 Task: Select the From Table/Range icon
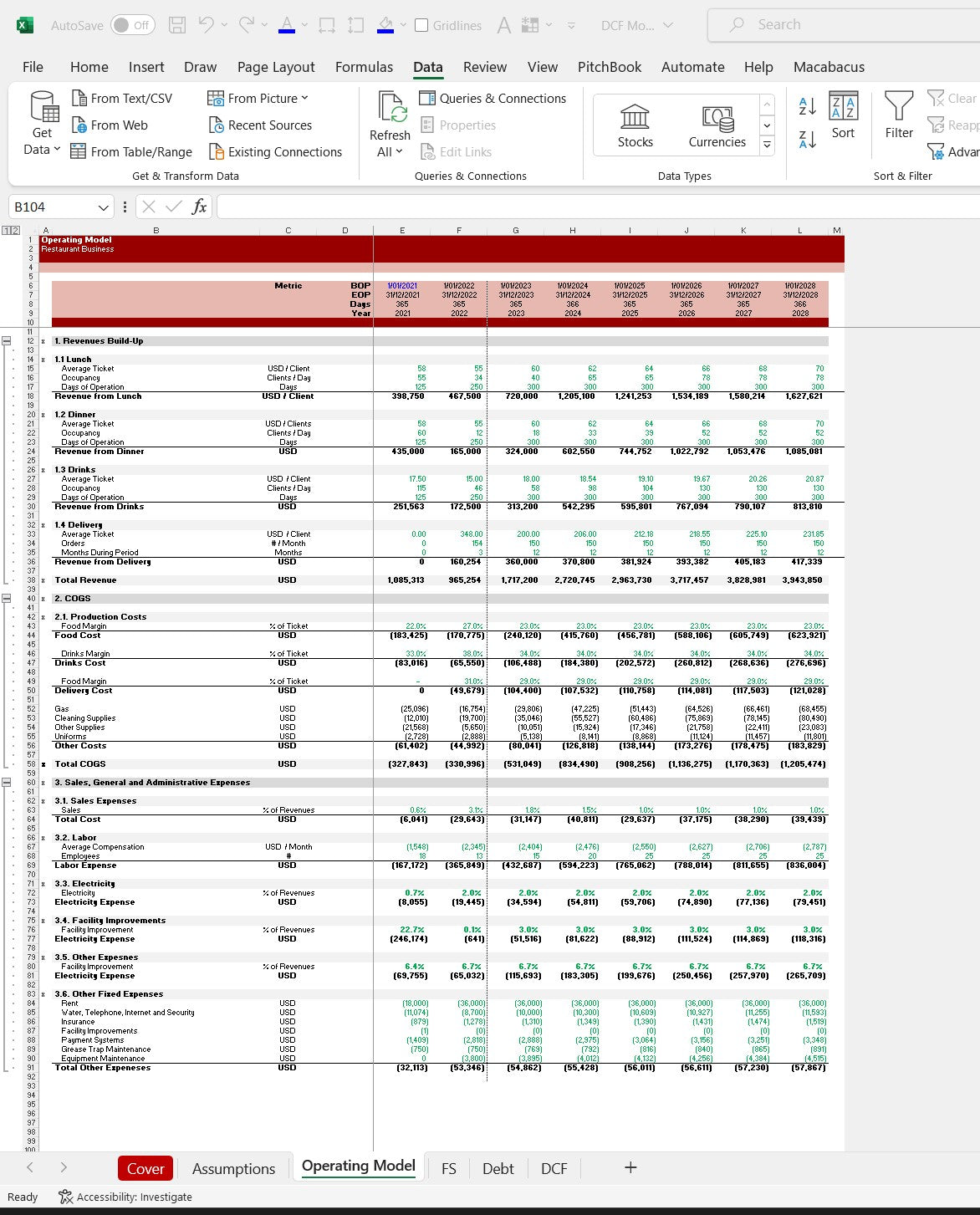(79, 151)
